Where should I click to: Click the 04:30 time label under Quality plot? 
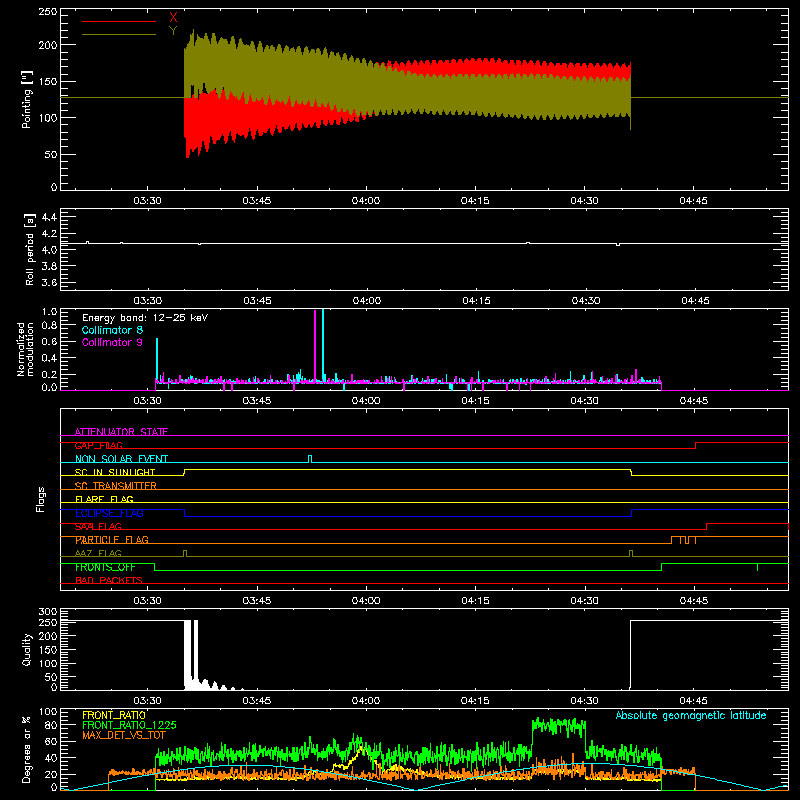tap(584, 701)
